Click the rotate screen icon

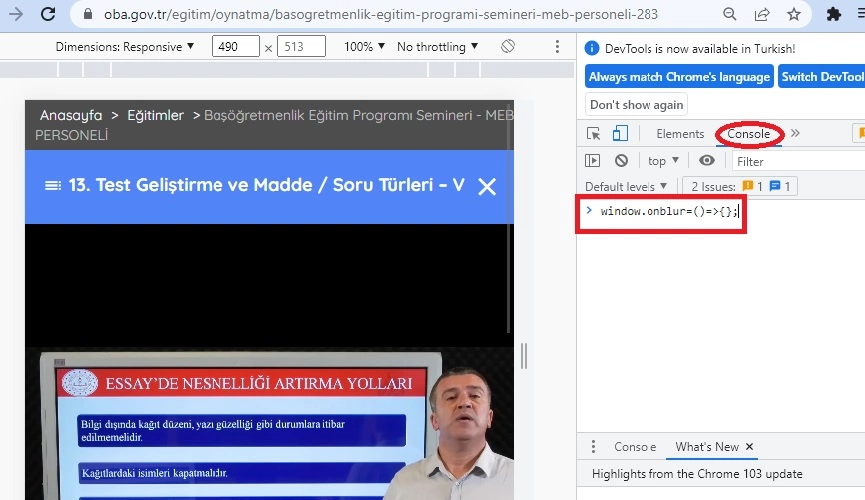click(x=508, y=47)
